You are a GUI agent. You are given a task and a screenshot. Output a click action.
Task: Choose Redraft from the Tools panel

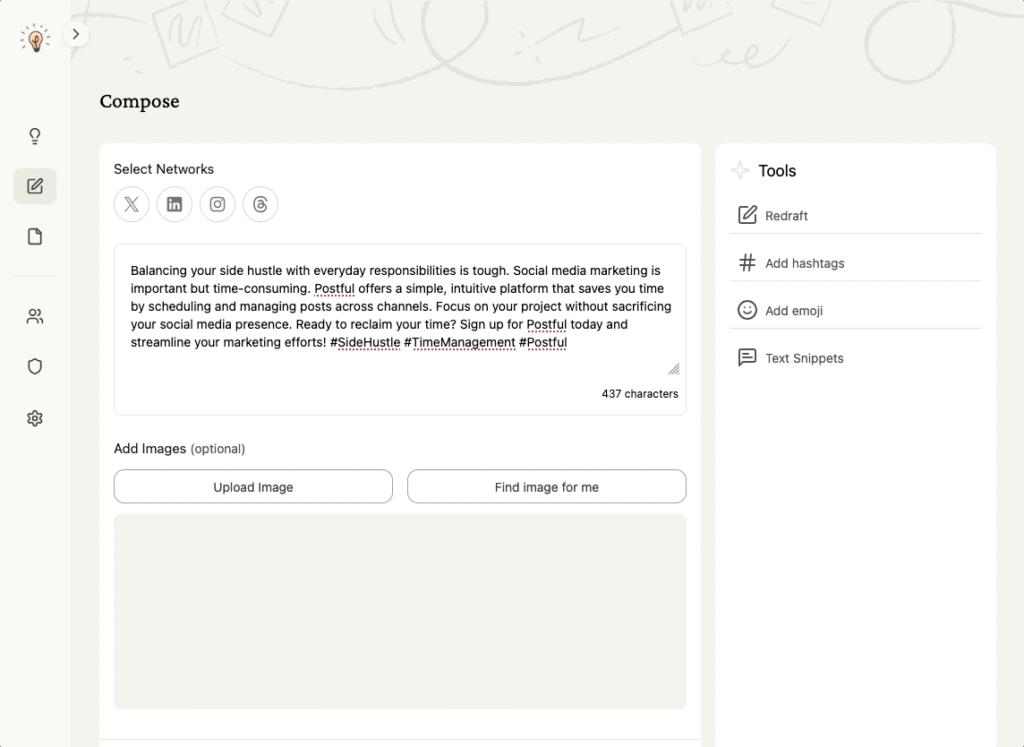pyautogui.click(x=786, y=216)
